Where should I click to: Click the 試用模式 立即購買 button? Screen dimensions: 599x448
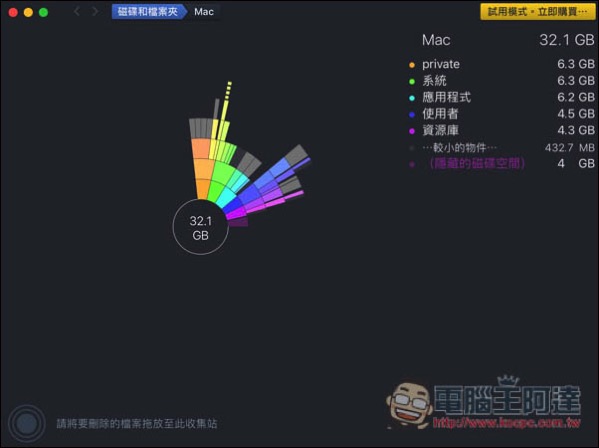click(x=537, y=12)
